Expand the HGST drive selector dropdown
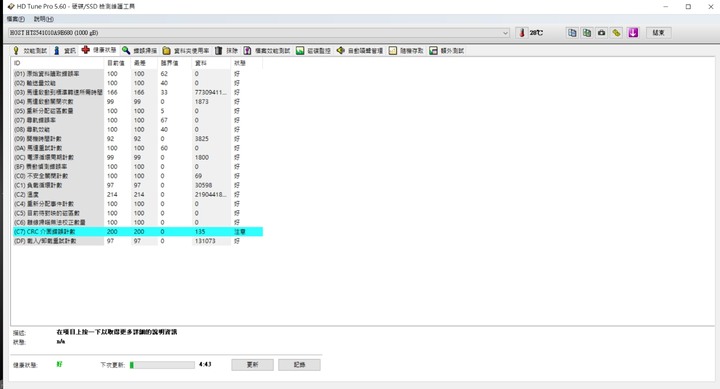Screen dimensions: 720x389 505,33
